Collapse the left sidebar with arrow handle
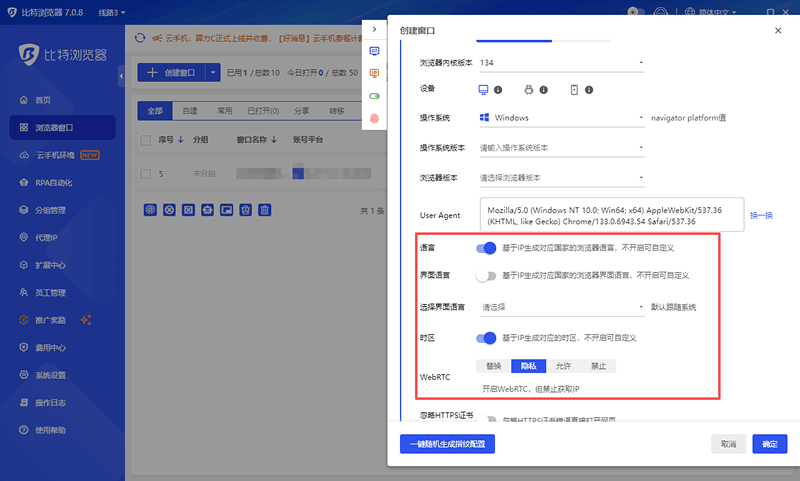 [120, 75]
